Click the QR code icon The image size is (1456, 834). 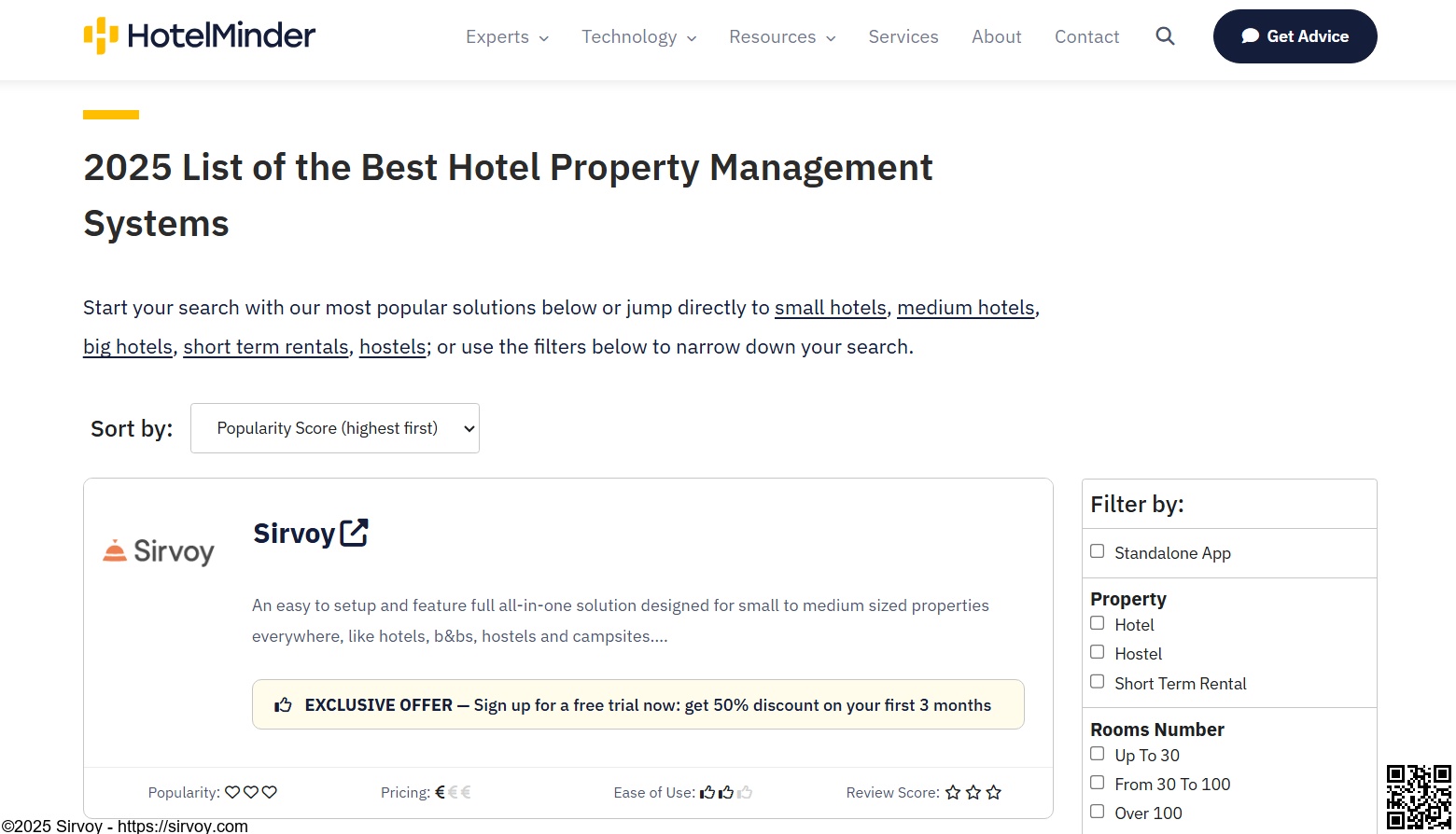coord(1419,797)
